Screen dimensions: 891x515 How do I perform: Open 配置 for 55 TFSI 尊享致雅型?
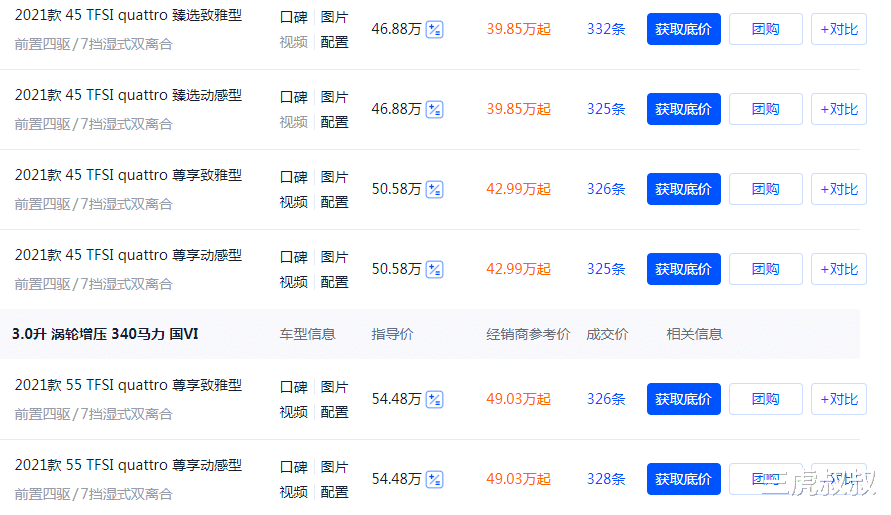(x=334, y=413)
